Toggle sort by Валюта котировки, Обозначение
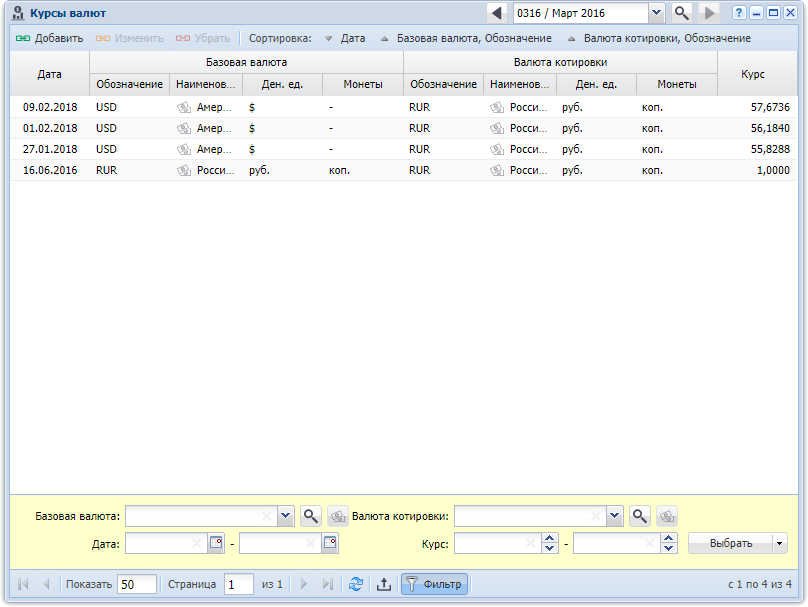This screenshot has width=808, height=607. pos(658,38)
